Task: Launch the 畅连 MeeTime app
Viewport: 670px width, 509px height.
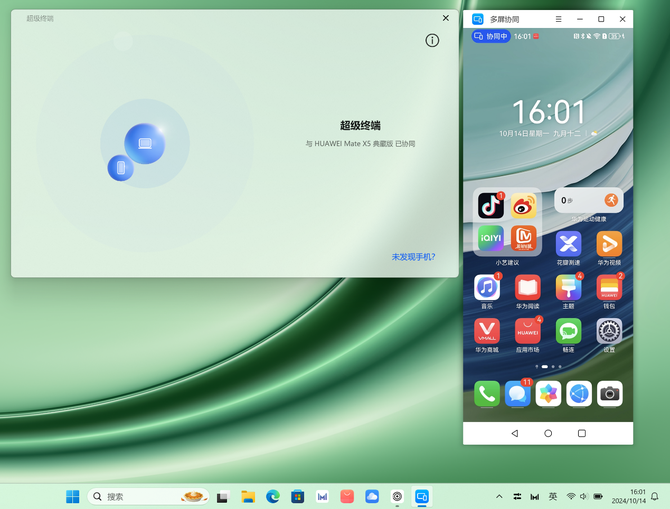Action: 568,331
